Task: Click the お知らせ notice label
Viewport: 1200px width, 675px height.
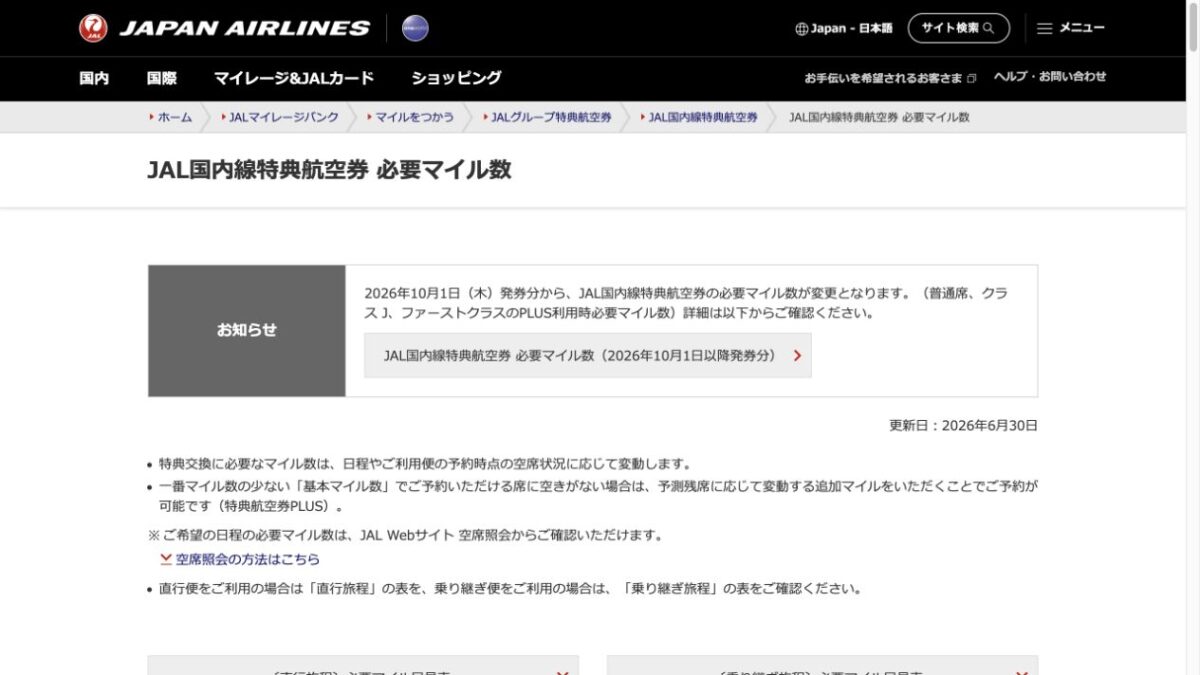Action: [x=247, y=330]
